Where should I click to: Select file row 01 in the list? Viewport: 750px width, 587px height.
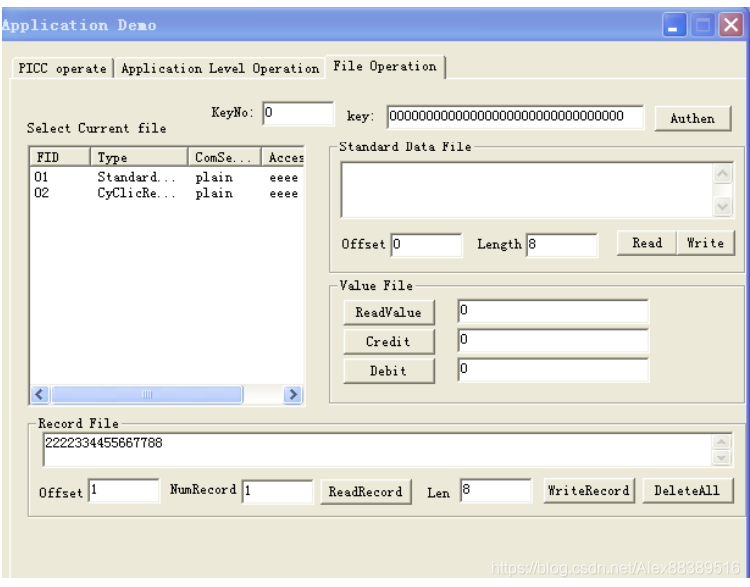[166, 177]
